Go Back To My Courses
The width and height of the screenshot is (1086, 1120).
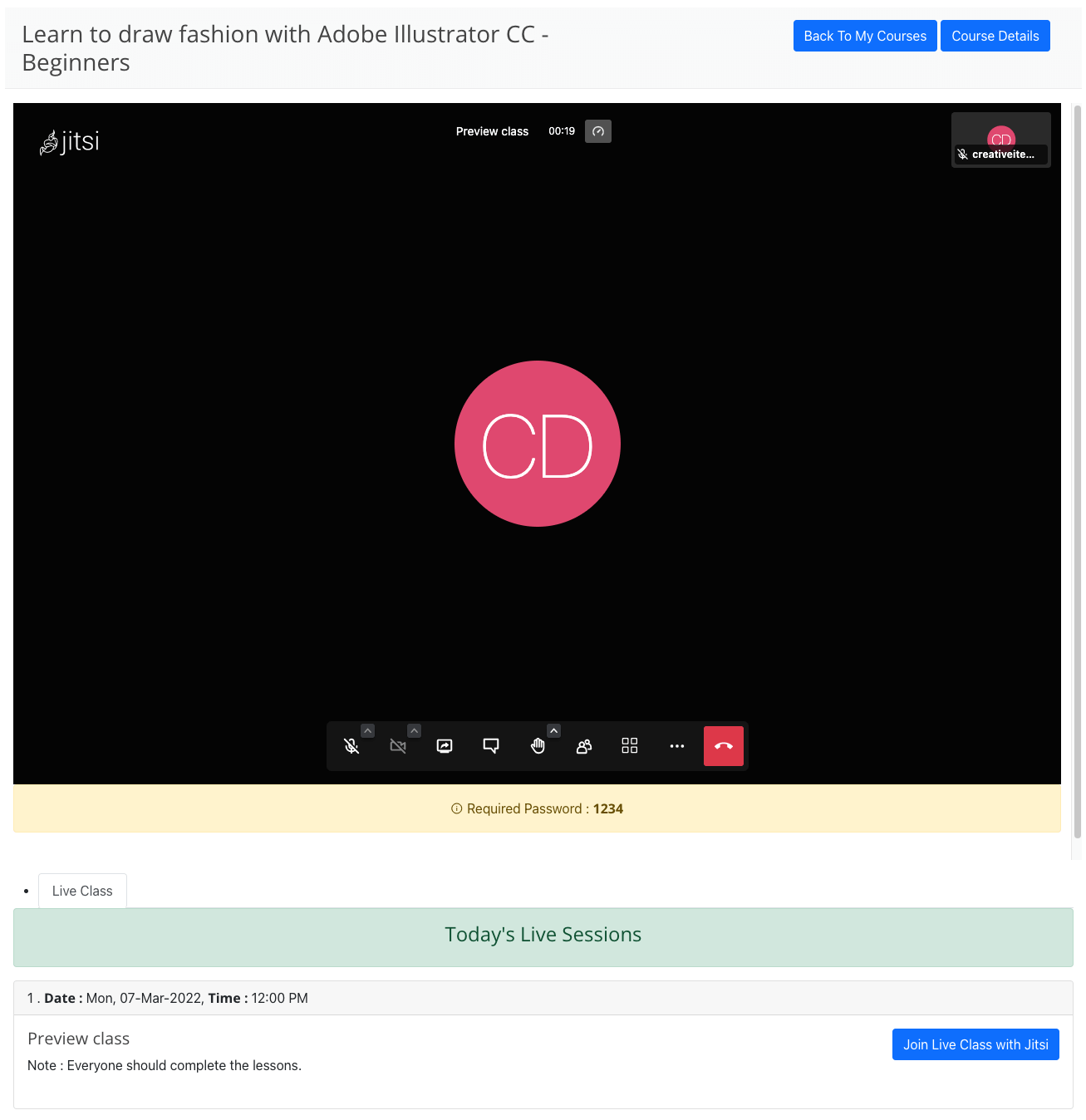[865, 36]
